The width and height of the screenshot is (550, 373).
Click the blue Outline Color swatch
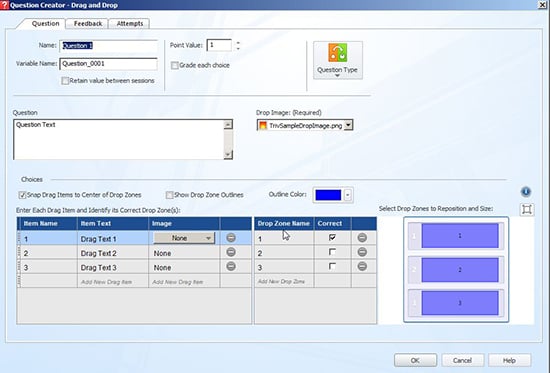pos(328,195)
